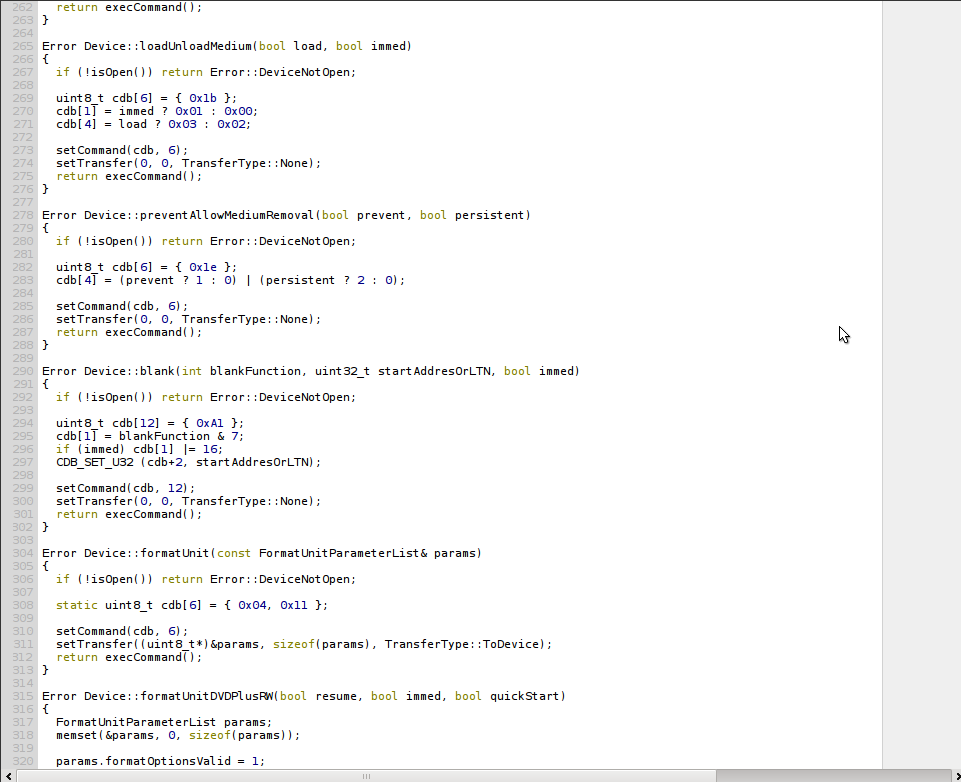The height and width of the screenshot is (782, 961).
Task: Click 'params.formatOptionsValid' on line 320
Action: tap(143, 761)
